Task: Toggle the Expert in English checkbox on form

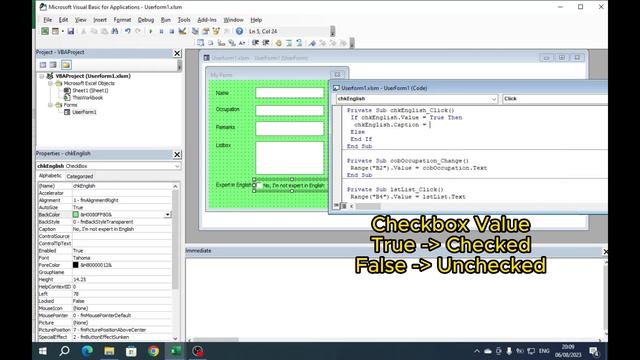Action: (260, 186)
